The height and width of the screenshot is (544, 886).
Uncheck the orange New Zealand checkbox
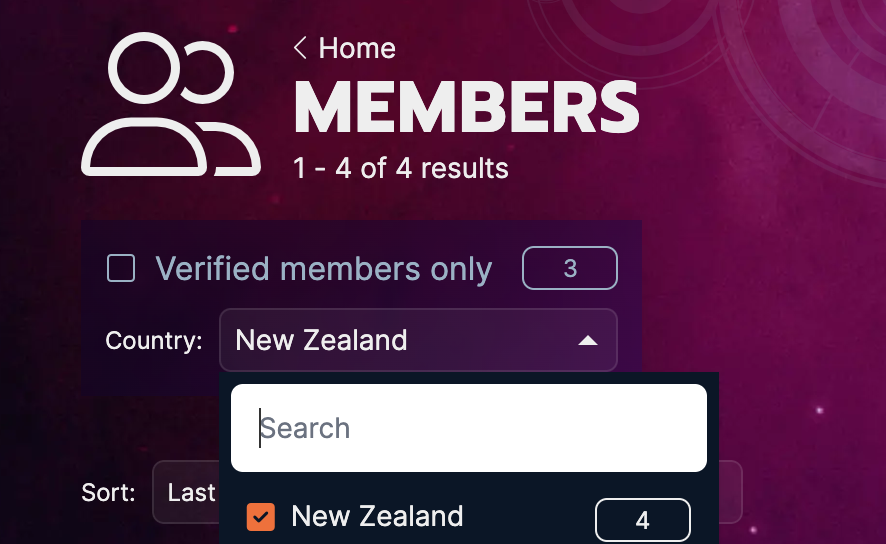coord(261,517)
